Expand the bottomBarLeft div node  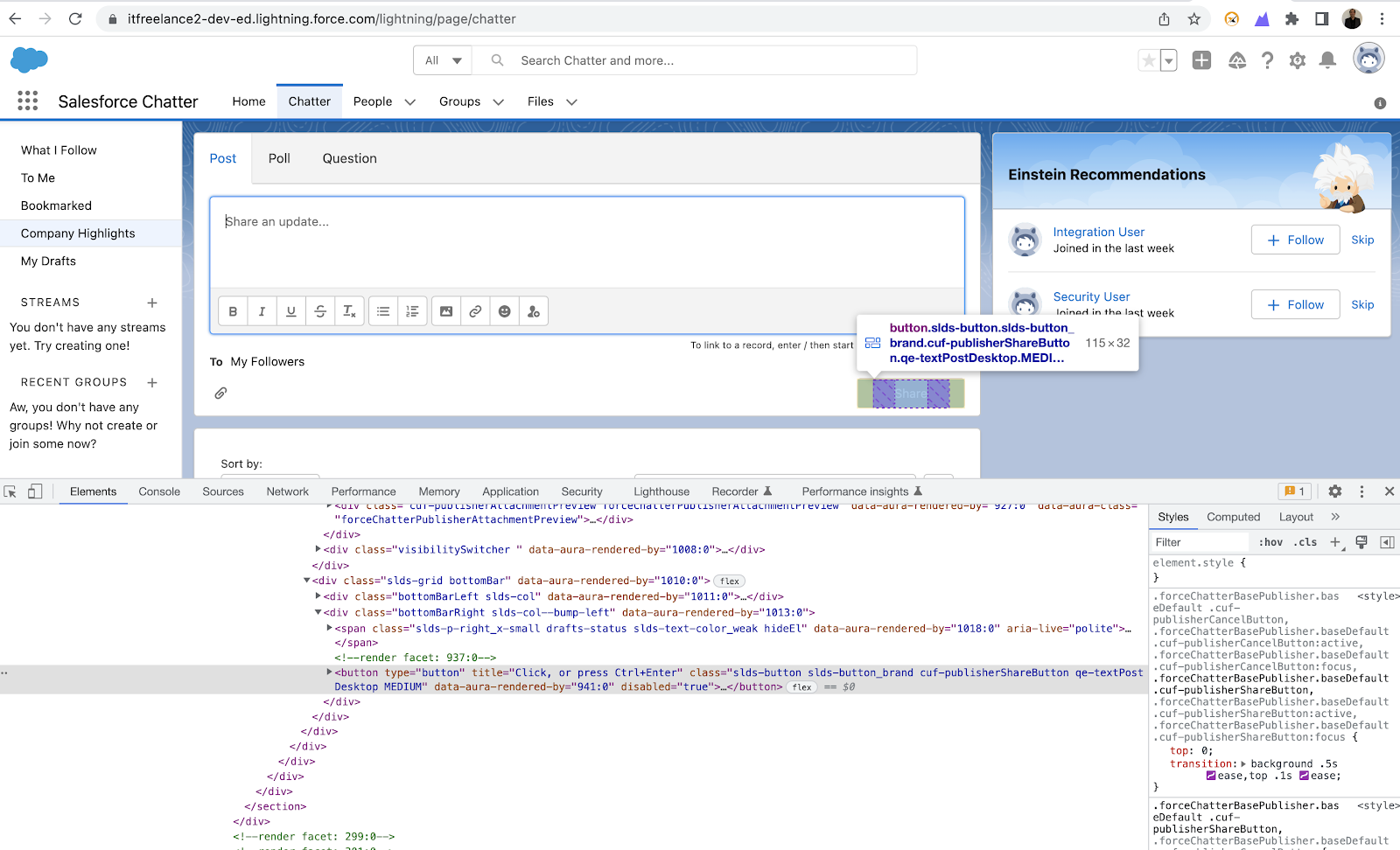point(318,596)
